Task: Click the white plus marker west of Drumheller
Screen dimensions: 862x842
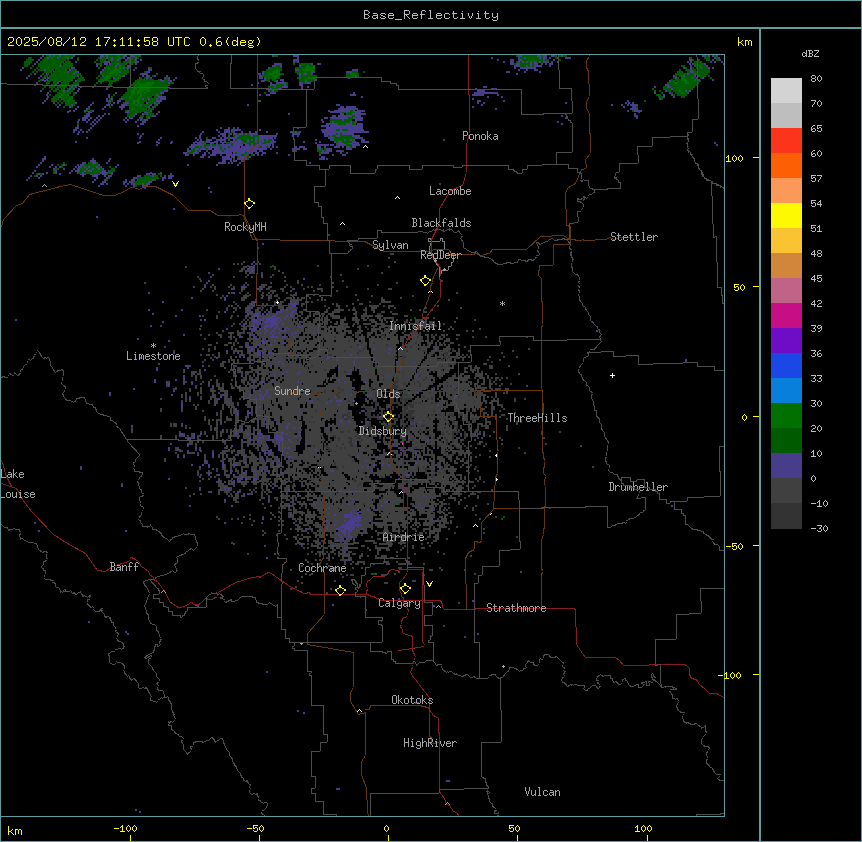Action: tap(612, 375)
